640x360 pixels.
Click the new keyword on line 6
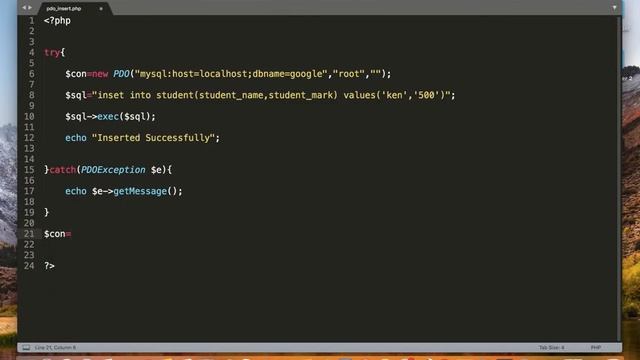[x=100, y=74]
